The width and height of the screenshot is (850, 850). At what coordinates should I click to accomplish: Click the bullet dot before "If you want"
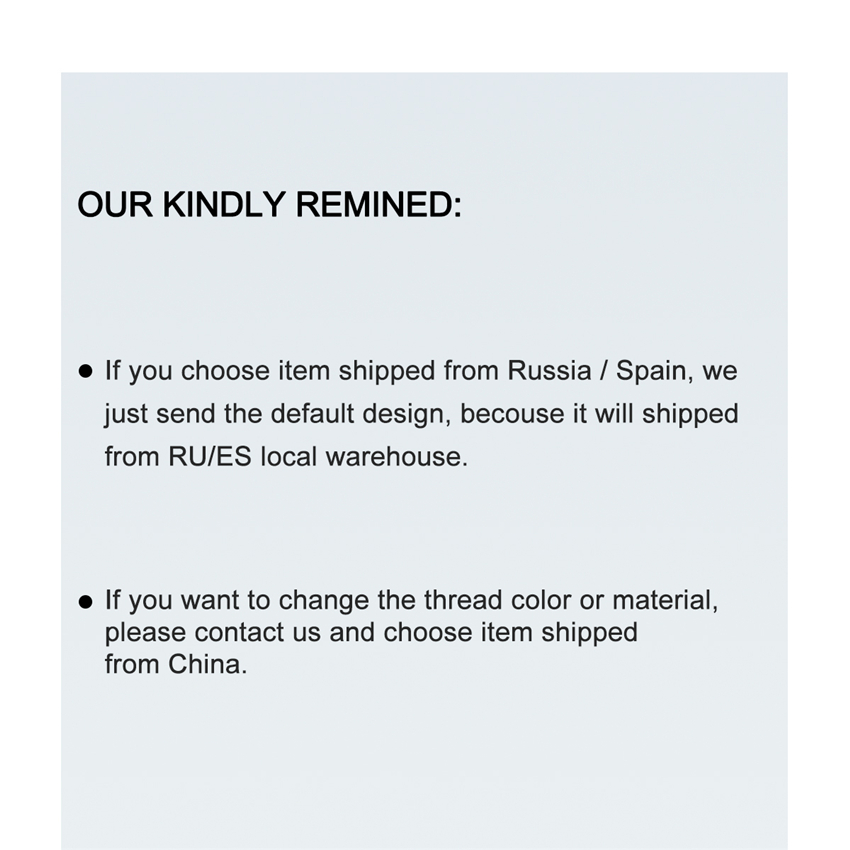pos(86,601)
